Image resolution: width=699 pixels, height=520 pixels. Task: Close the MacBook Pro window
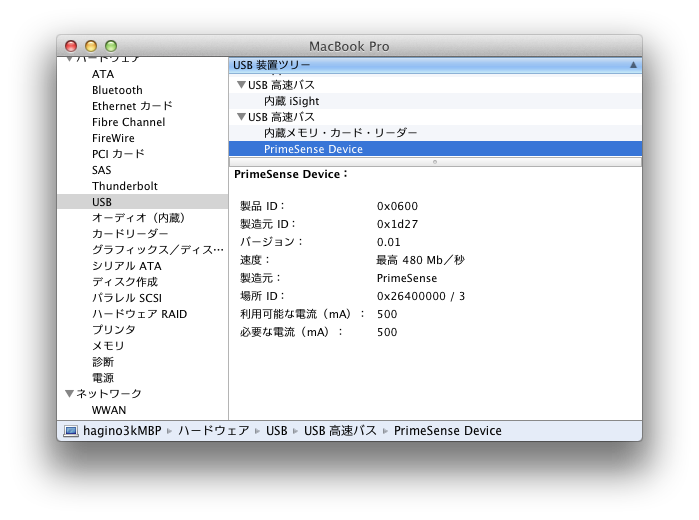(71, 46)
